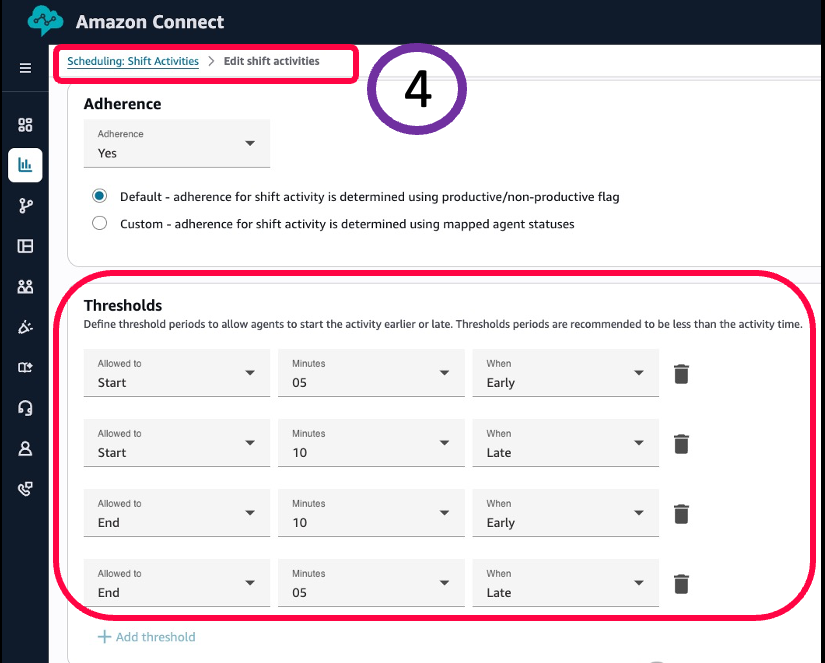
Task: Open When dropdown in last threshold row
Action: pos(565,583)
